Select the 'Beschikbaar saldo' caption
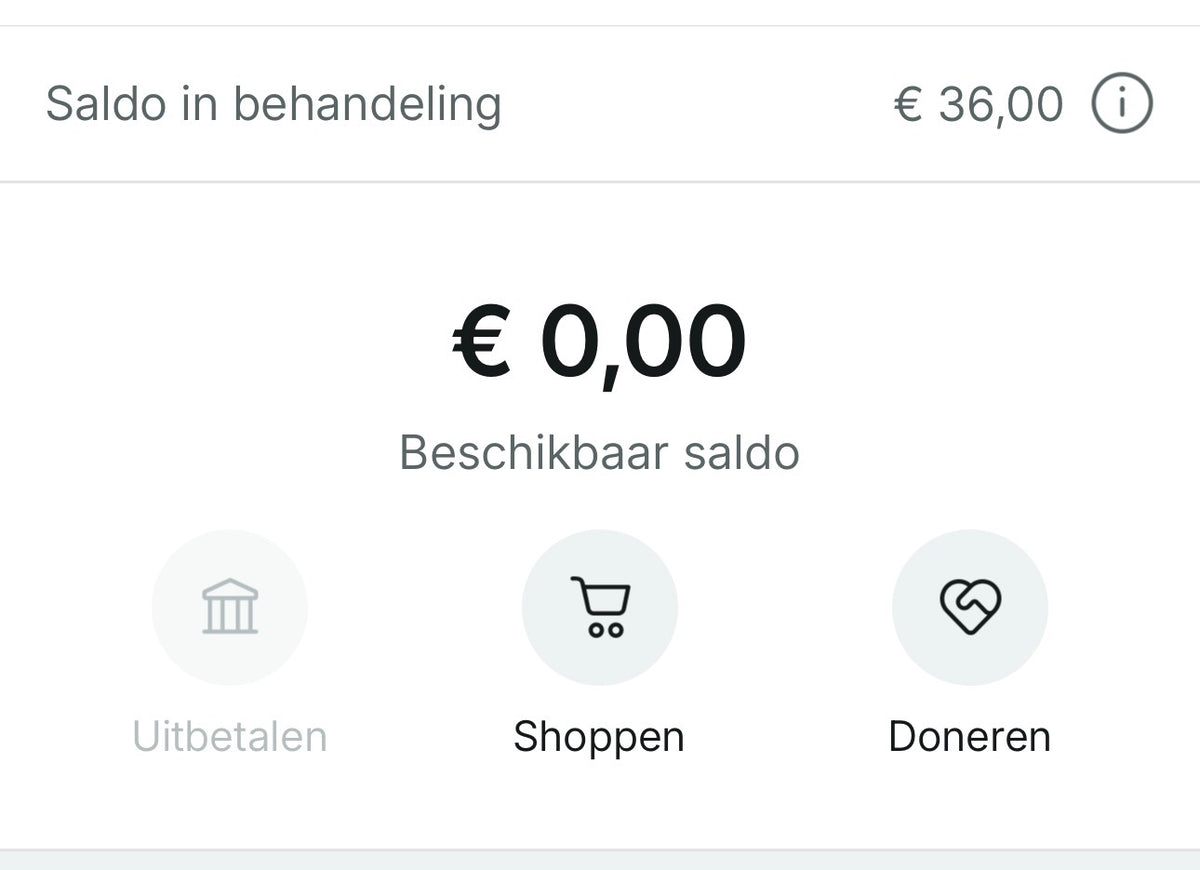This screenshot has width=1200, height=870. click(599, 453)
